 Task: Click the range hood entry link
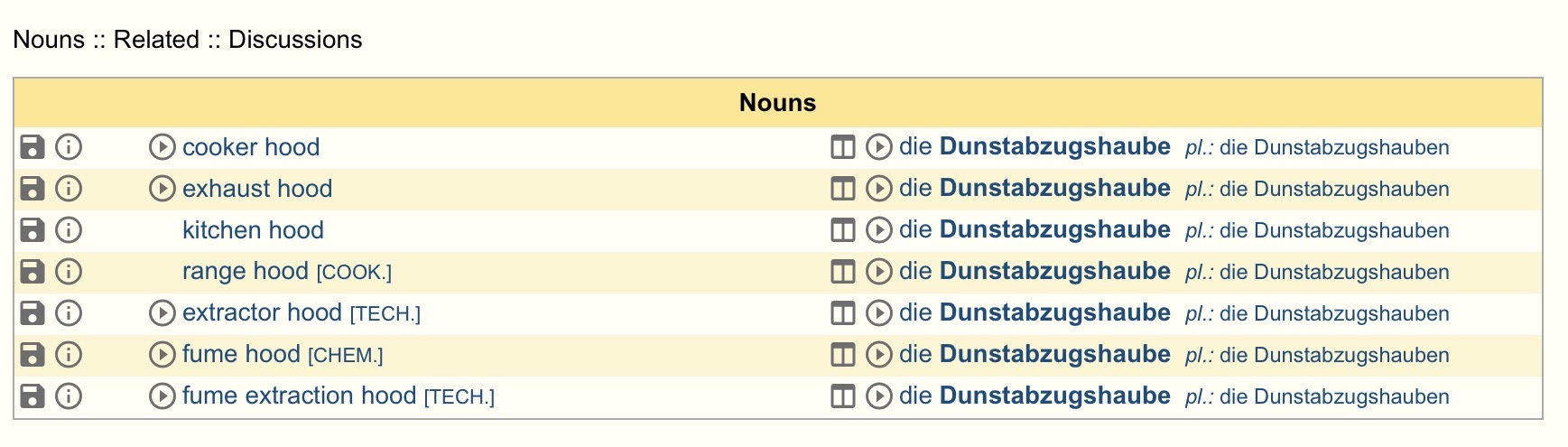tap(246, 272)
